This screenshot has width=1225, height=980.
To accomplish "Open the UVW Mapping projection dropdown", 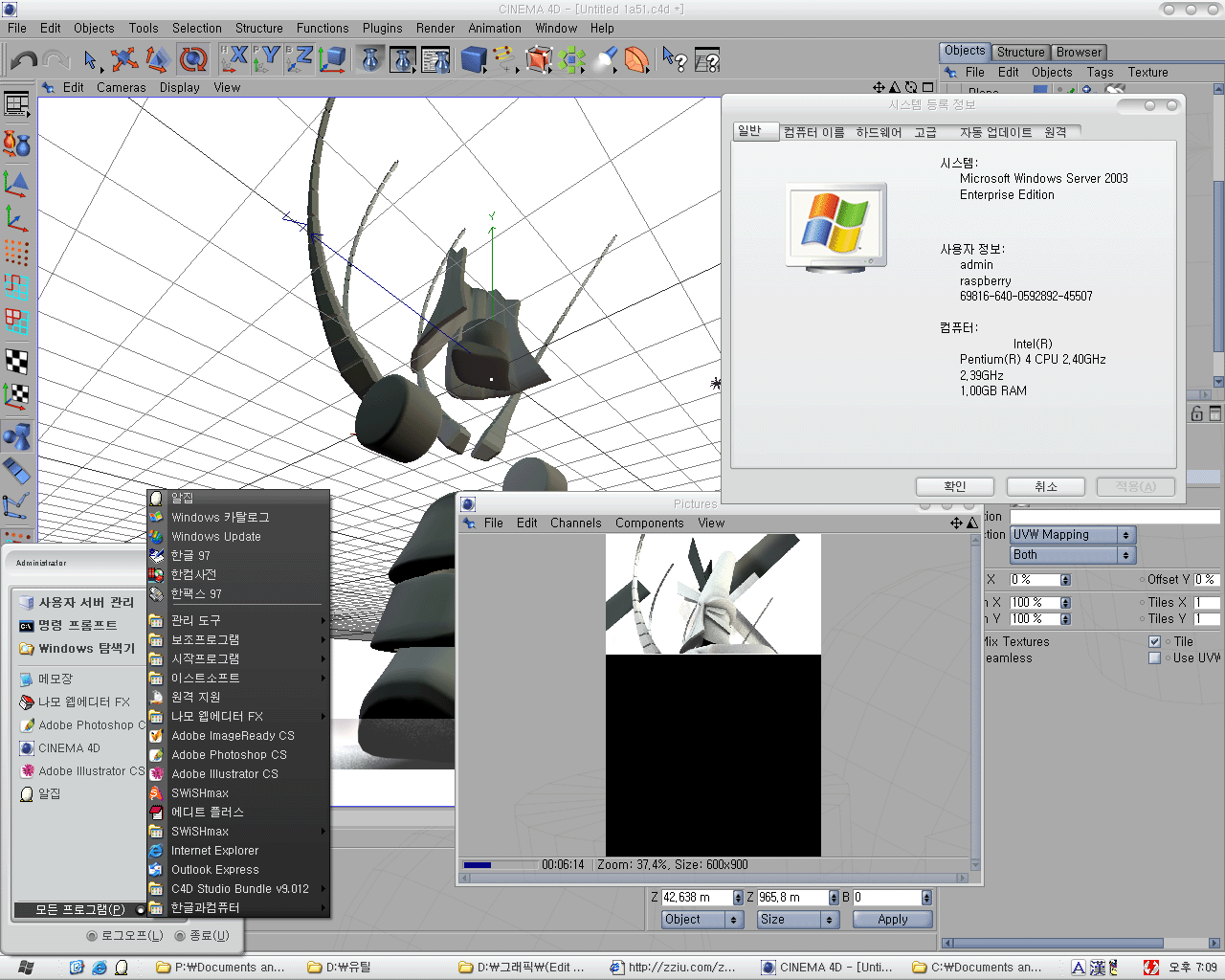I will tap(1073, 535).
